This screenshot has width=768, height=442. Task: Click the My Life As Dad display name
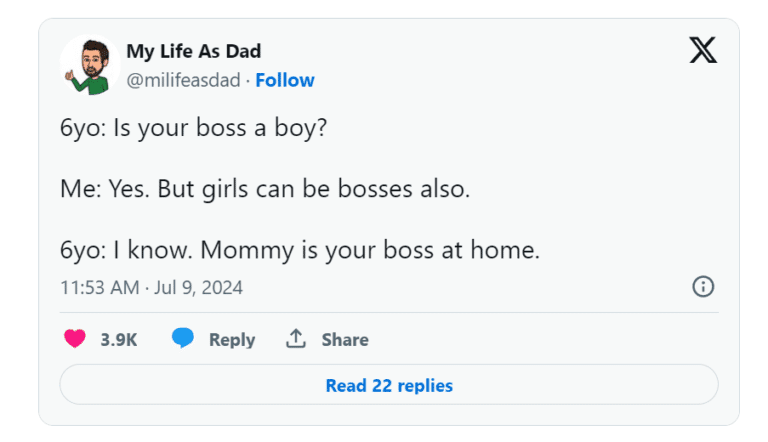(x=194, y=52)
